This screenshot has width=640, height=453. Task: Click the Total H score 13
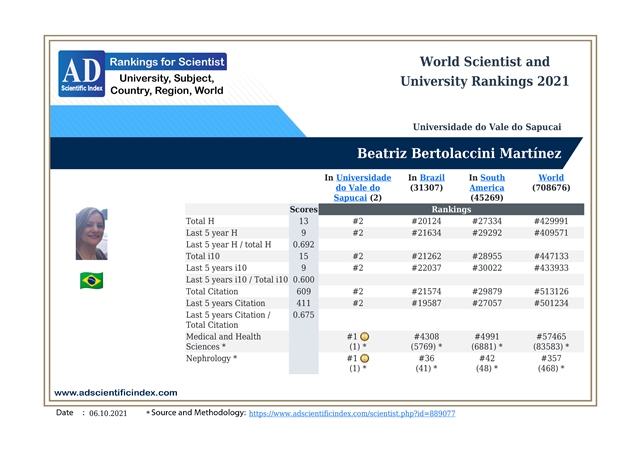304,221
